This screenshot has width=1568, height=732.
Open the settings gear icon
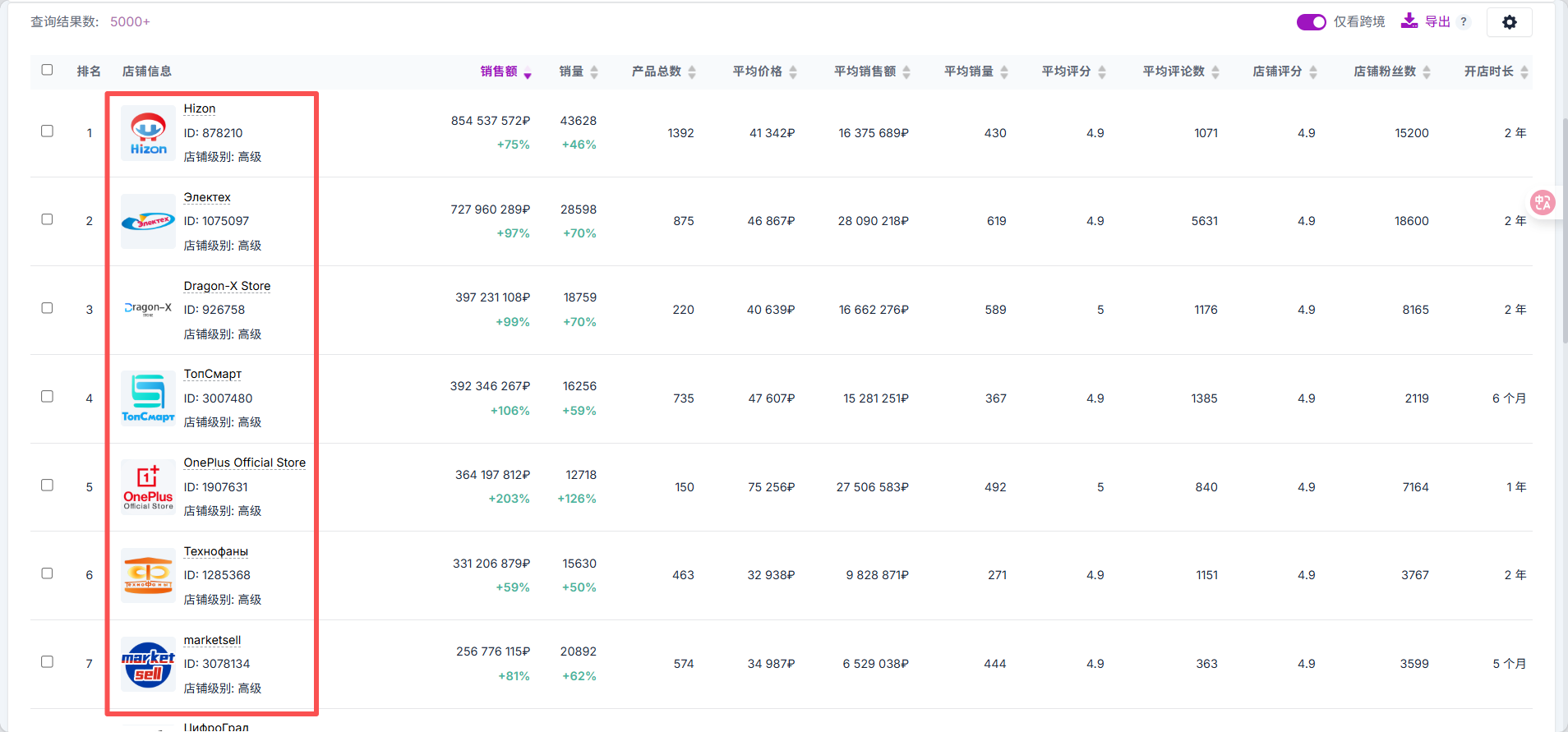tap(1509, 22)
